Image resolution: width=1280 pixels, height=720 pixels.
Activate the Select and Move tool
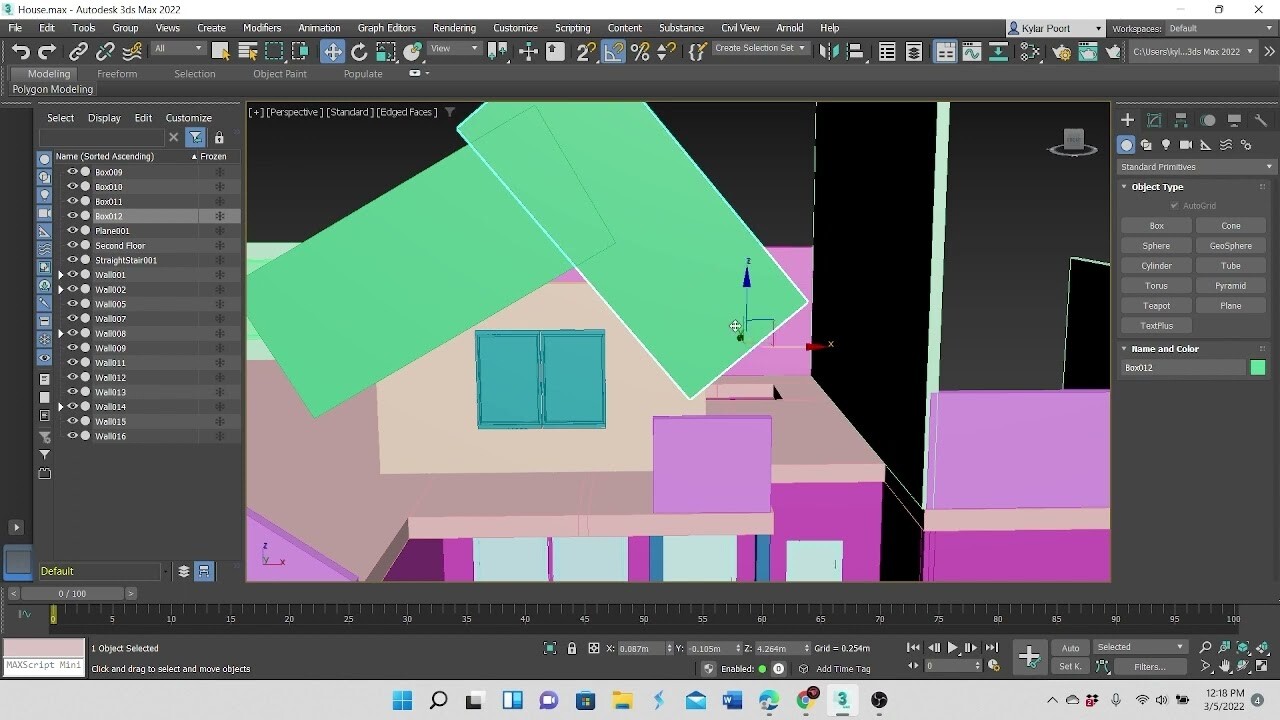[332, 52]
